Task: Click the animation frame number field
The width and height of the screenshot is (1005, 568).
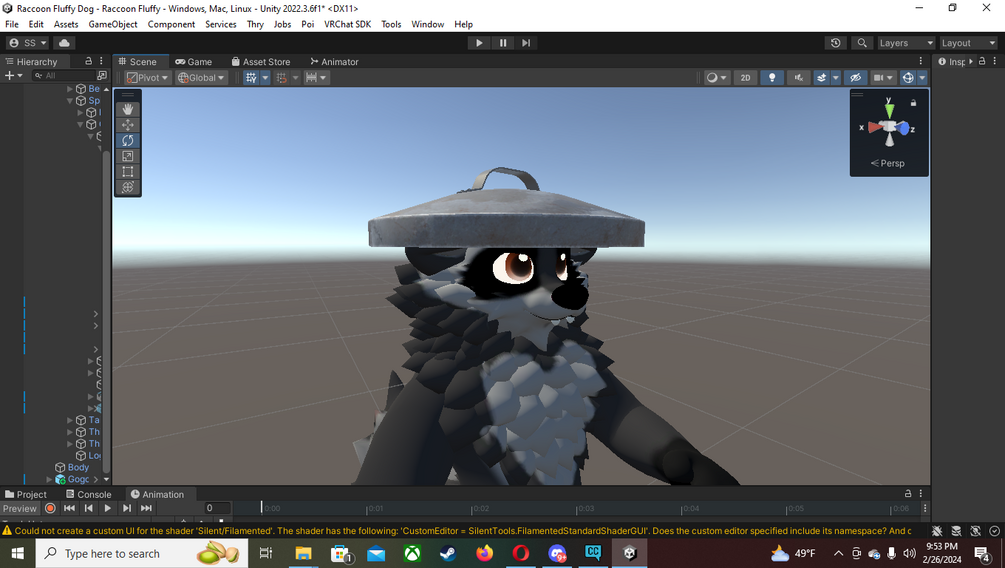Action: click(217, 508)
